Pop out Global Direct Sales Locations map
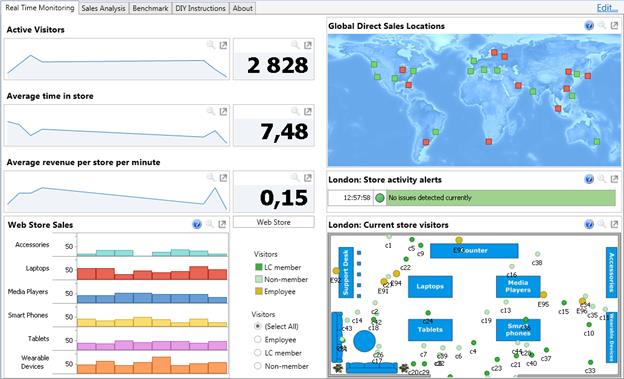This screenshot has height=379, width=624. point(614,25)
